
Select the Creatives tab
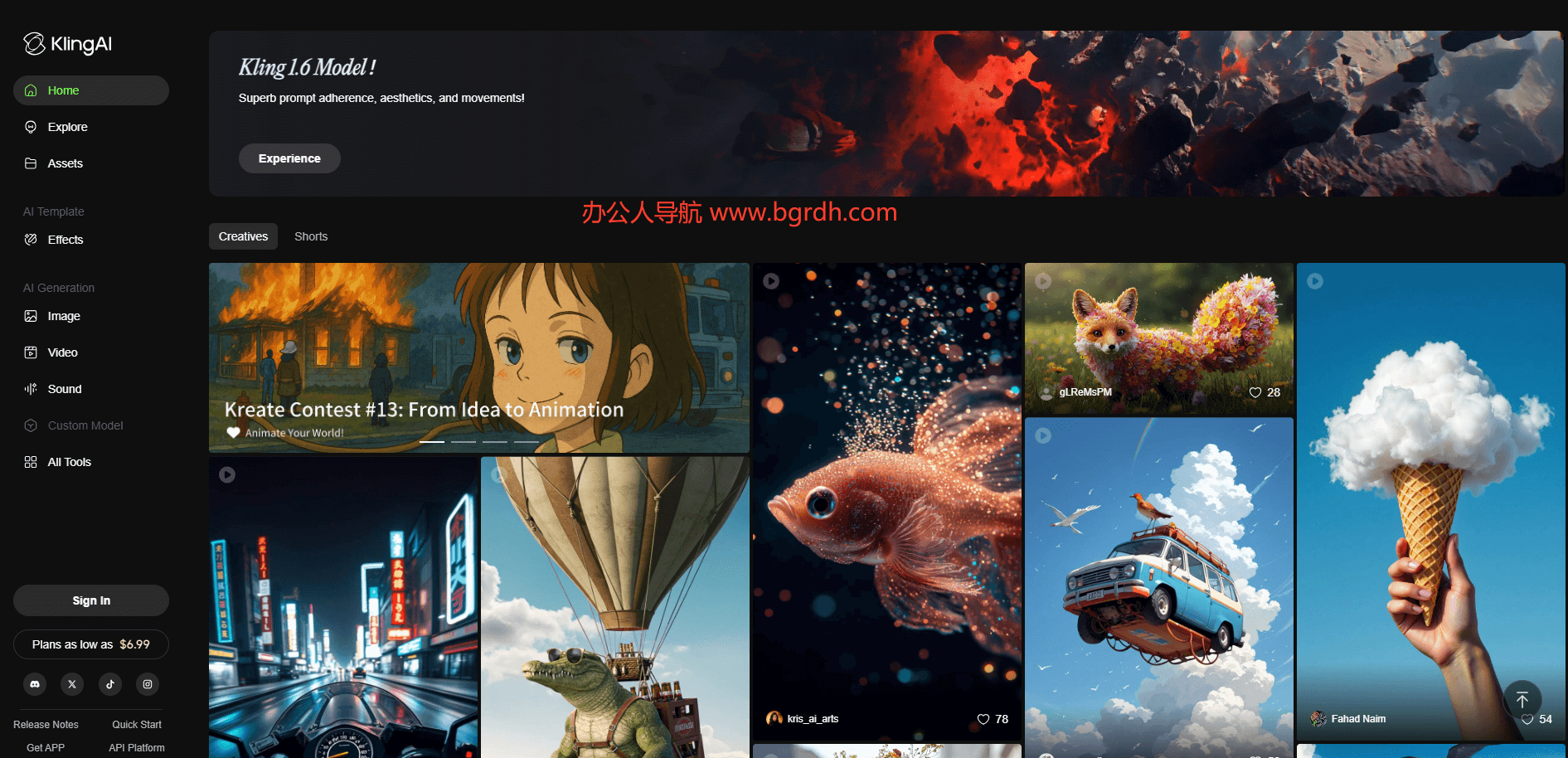(243, 236)
